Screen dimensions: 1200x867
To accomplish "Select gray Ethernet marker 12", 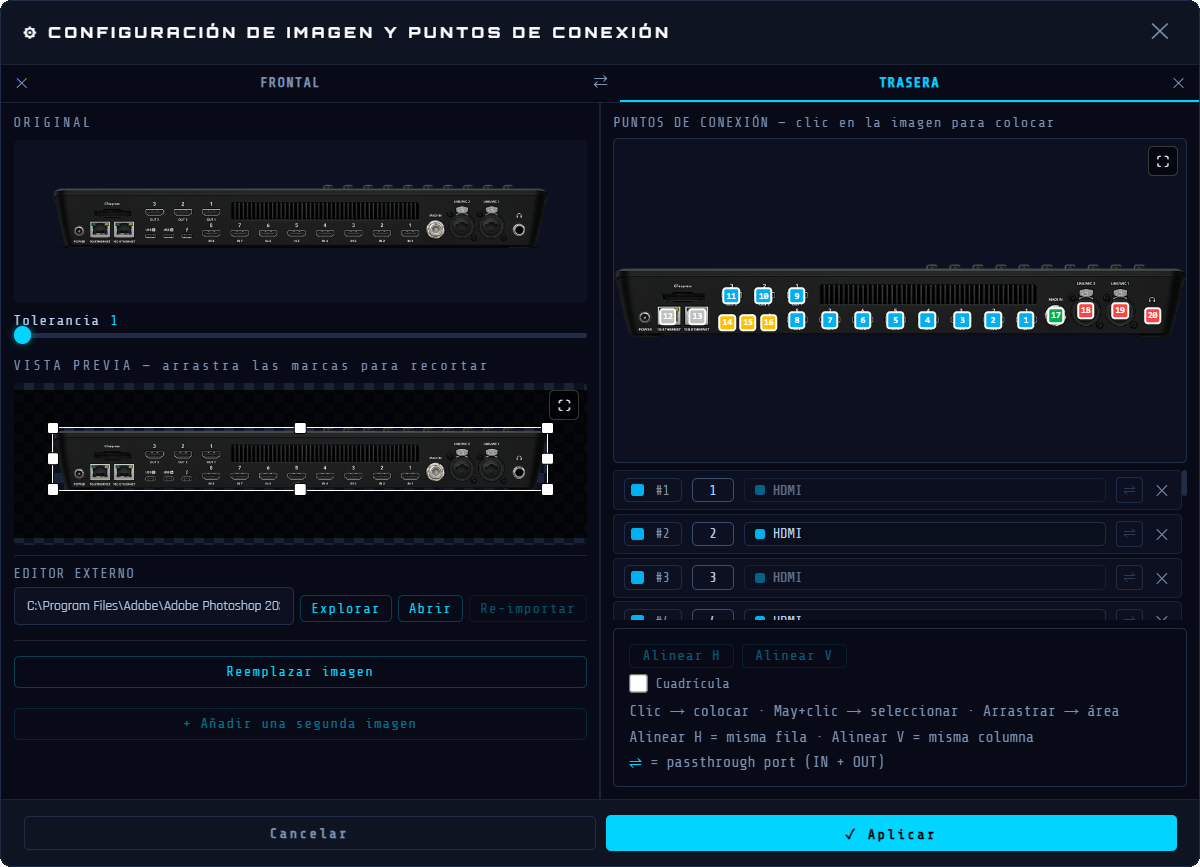I will (668, 316).
